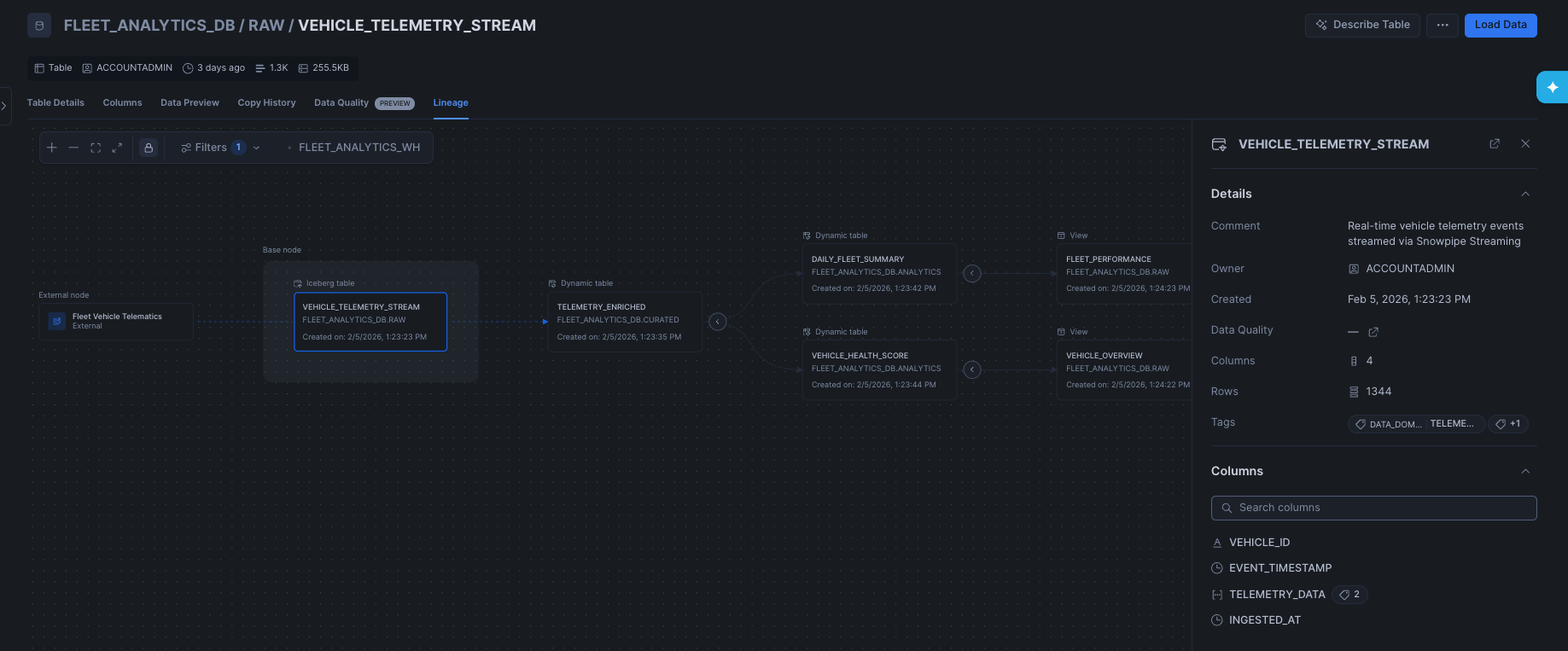Click the Describe Table button

point(1362,25)
